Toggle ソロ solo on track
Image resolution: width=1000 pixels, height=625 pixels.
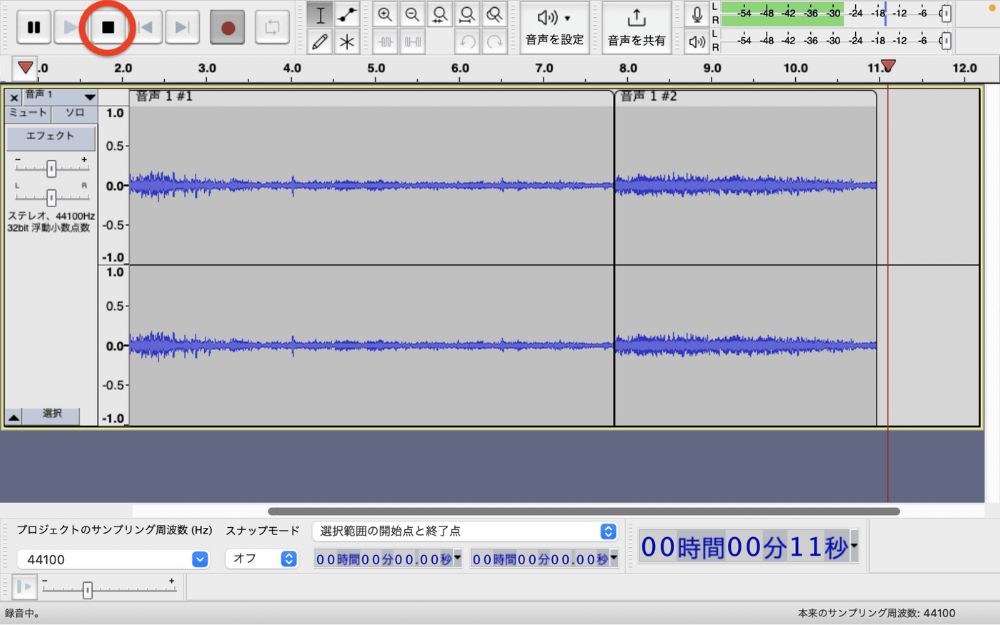click(75, 113)
